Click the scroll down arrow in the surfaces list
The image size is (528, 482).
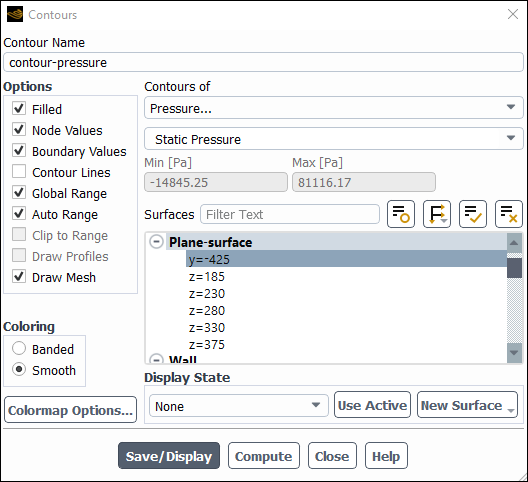514,353
